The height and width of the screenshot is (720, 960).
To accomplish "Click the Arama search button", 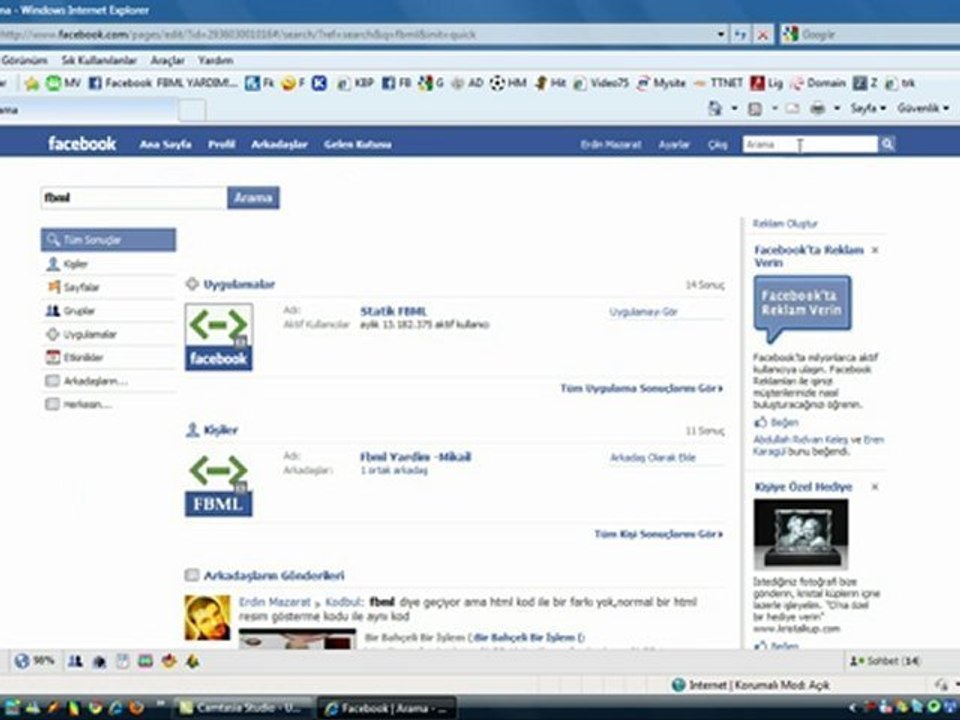I will (x=253, y=198).
